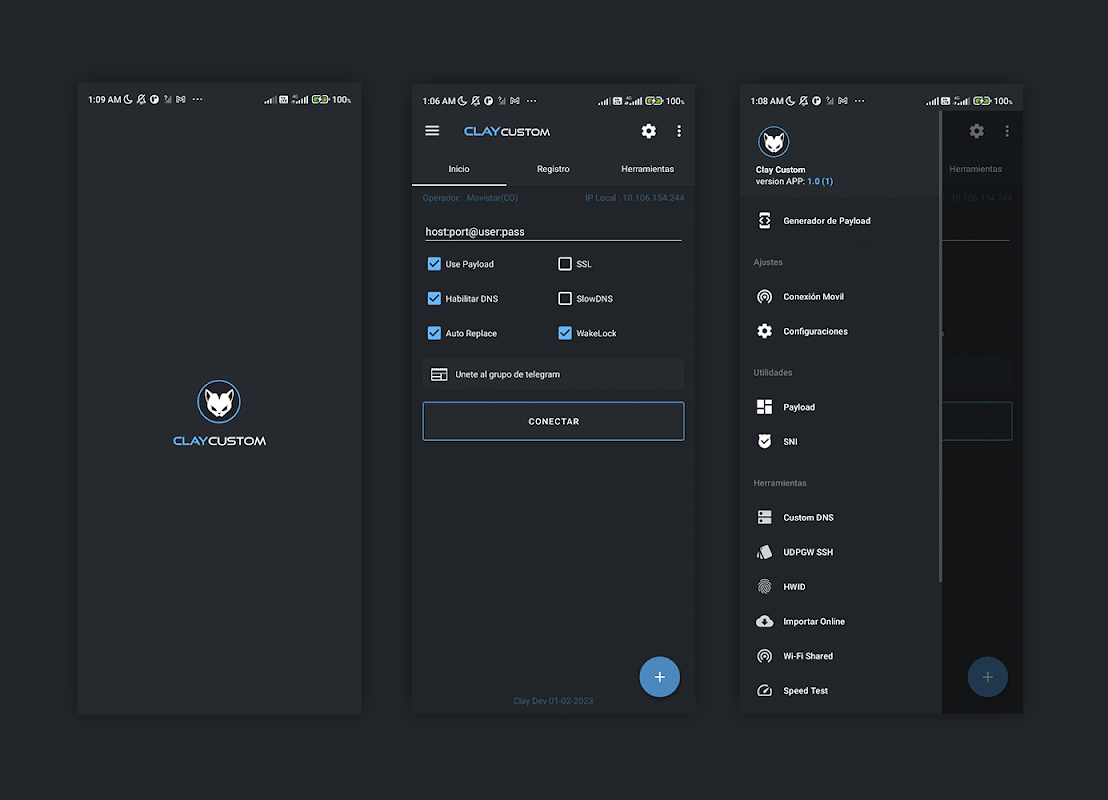Click the HWID fingerprint icon
Screen dimensions: 1108x800
pyautogui.click(x=765, y=587)
